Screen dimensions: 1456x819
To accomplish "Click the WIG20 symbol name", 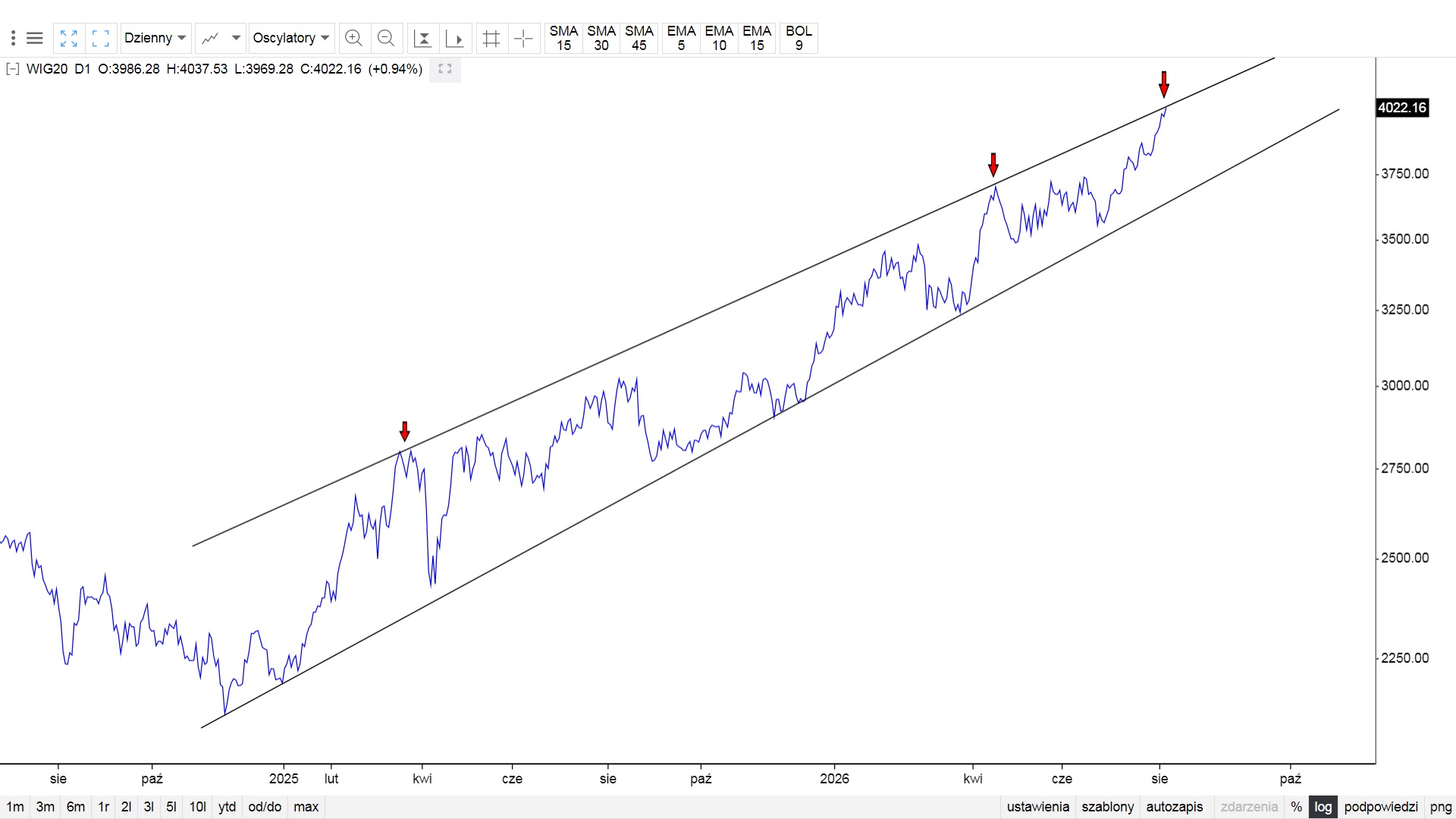I will [47, 69].
